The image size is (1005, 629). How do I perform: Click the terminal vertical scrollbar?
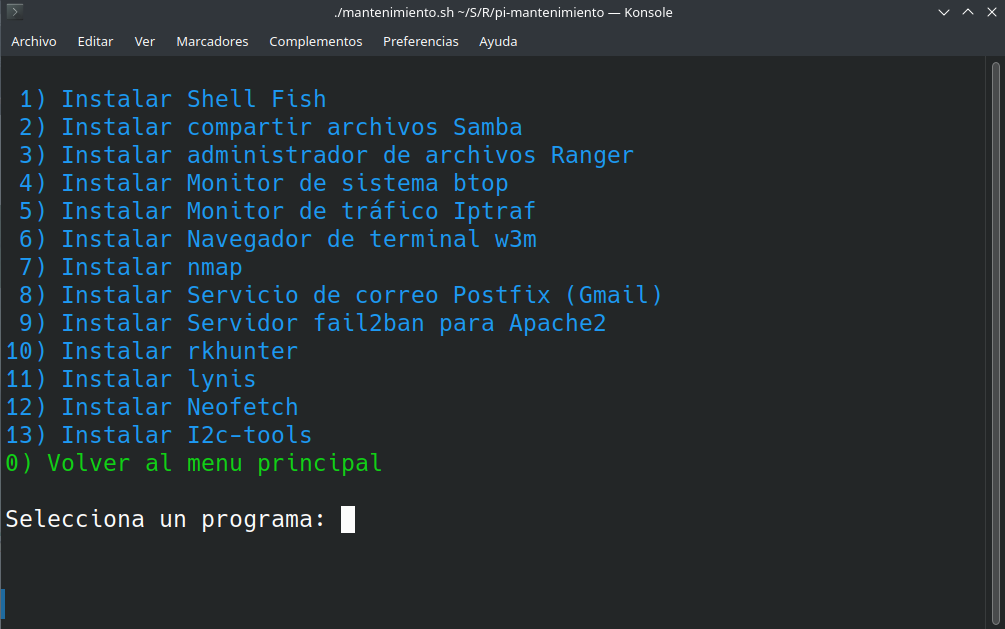995,343
